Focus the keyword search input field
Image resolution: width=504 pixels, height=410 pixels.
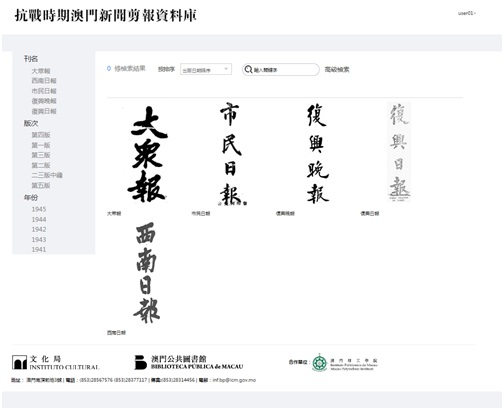[285, 70]
